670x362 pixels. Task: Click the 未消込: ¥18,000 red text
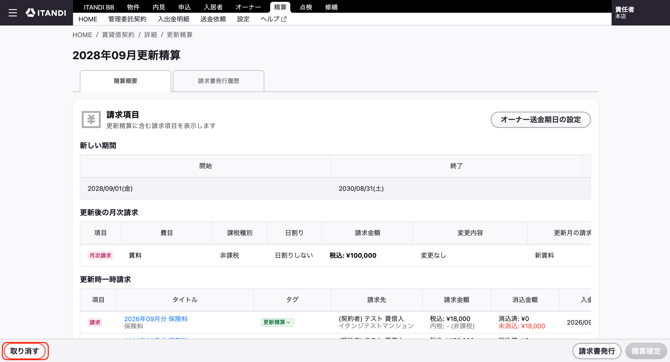click(522, 326)
